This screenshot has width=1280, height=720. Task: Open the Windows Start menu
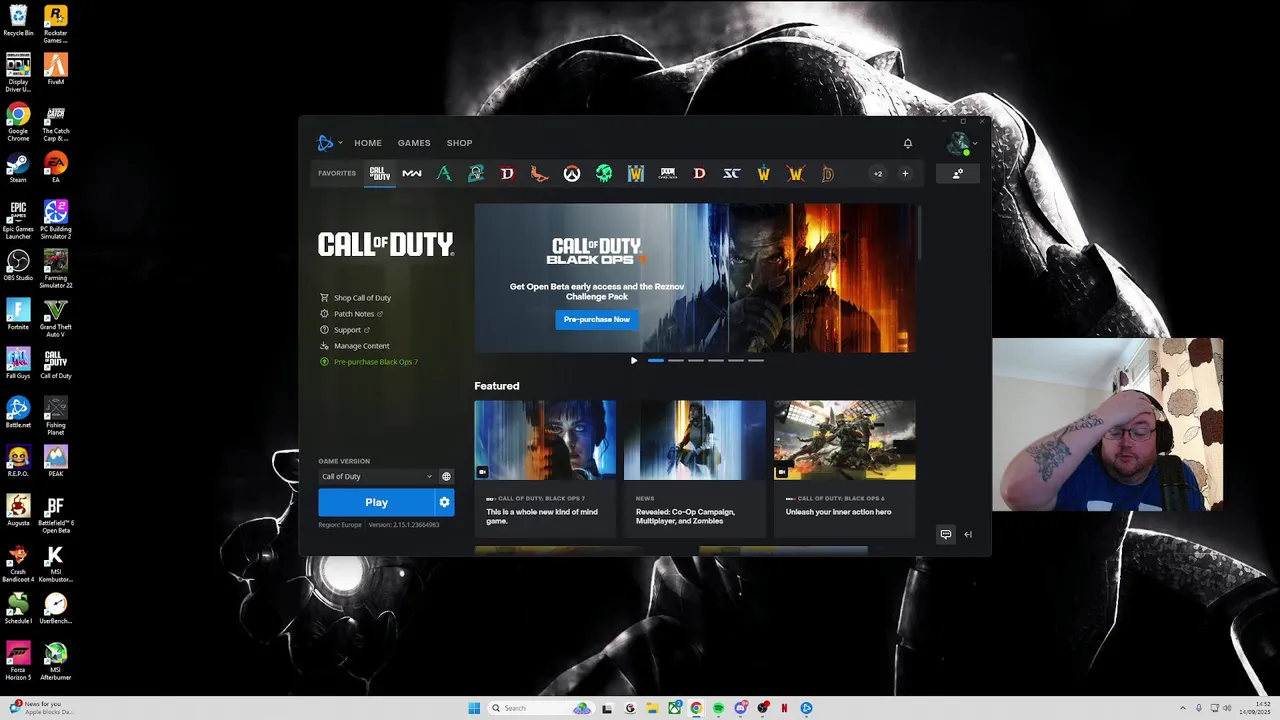474,708
